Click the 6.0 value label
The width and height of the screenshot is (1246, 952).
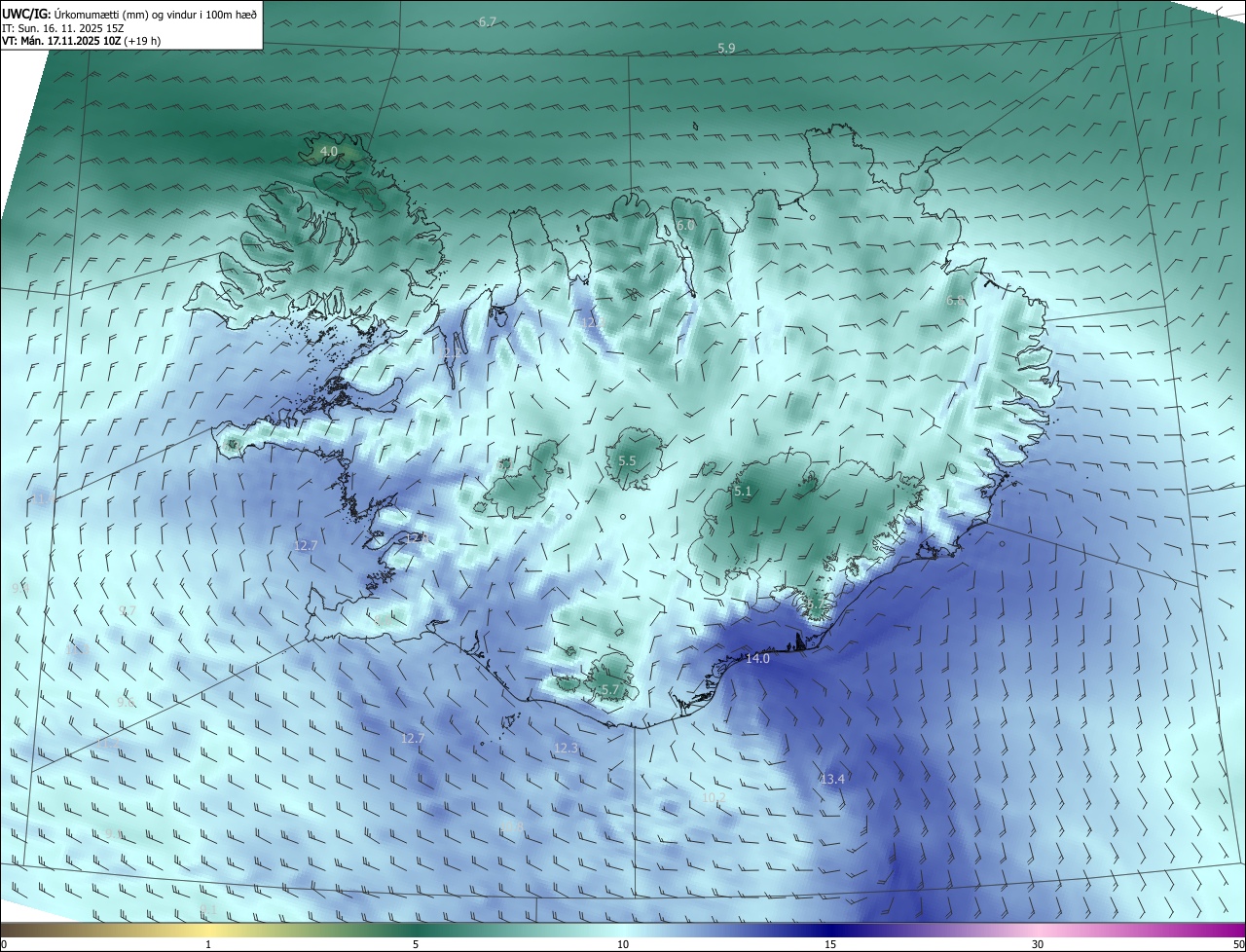[686, 225]
